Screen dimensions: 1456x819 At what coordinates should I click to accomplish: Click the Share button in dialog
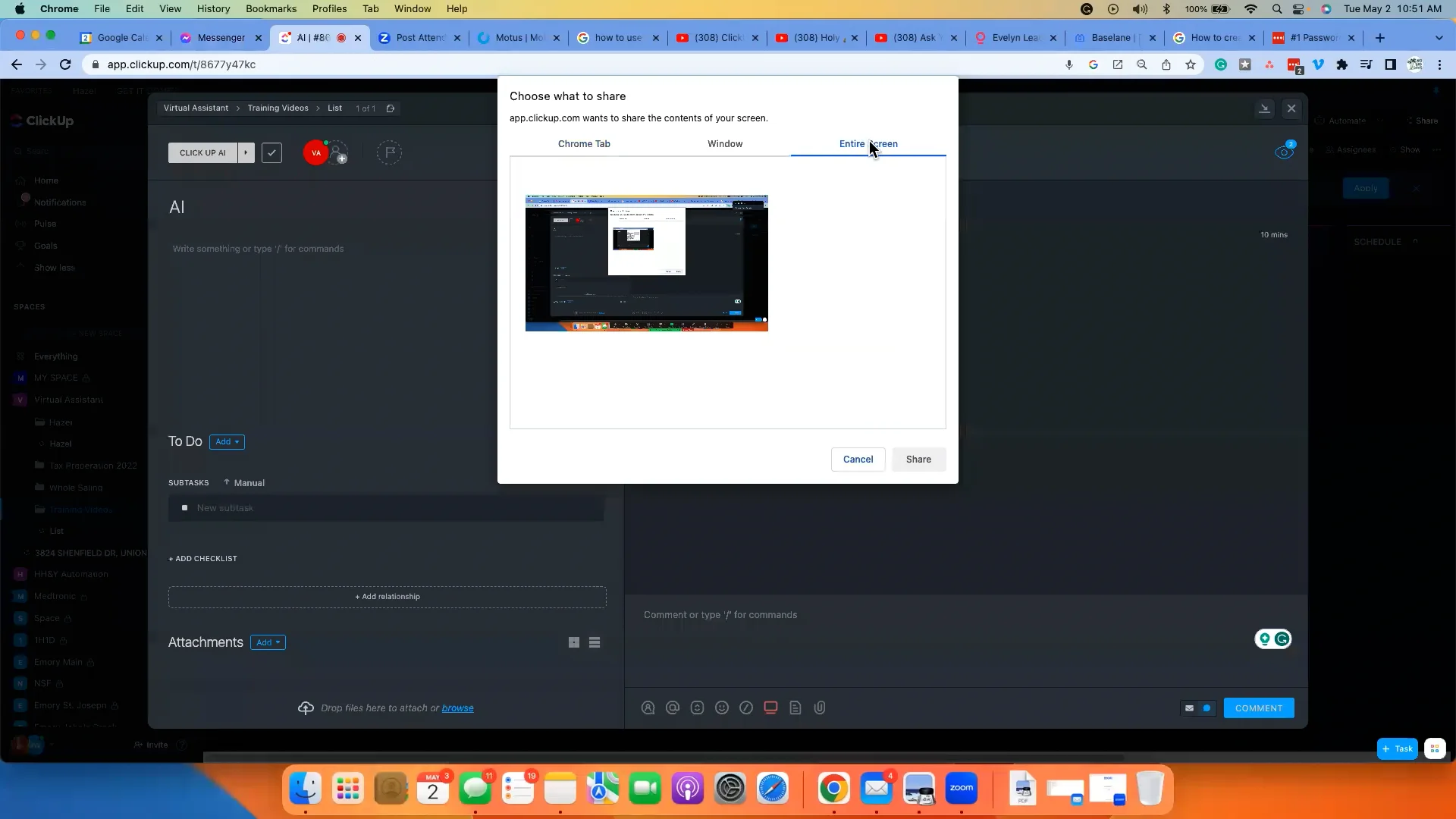point(918,460)
